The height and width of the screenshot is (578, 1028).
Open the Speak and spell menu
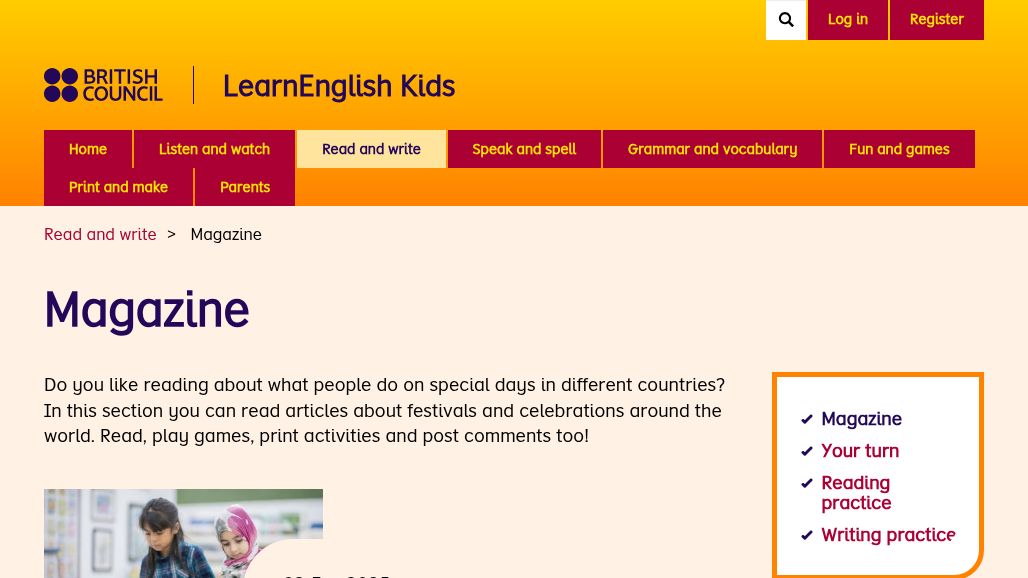coord(524,149)
